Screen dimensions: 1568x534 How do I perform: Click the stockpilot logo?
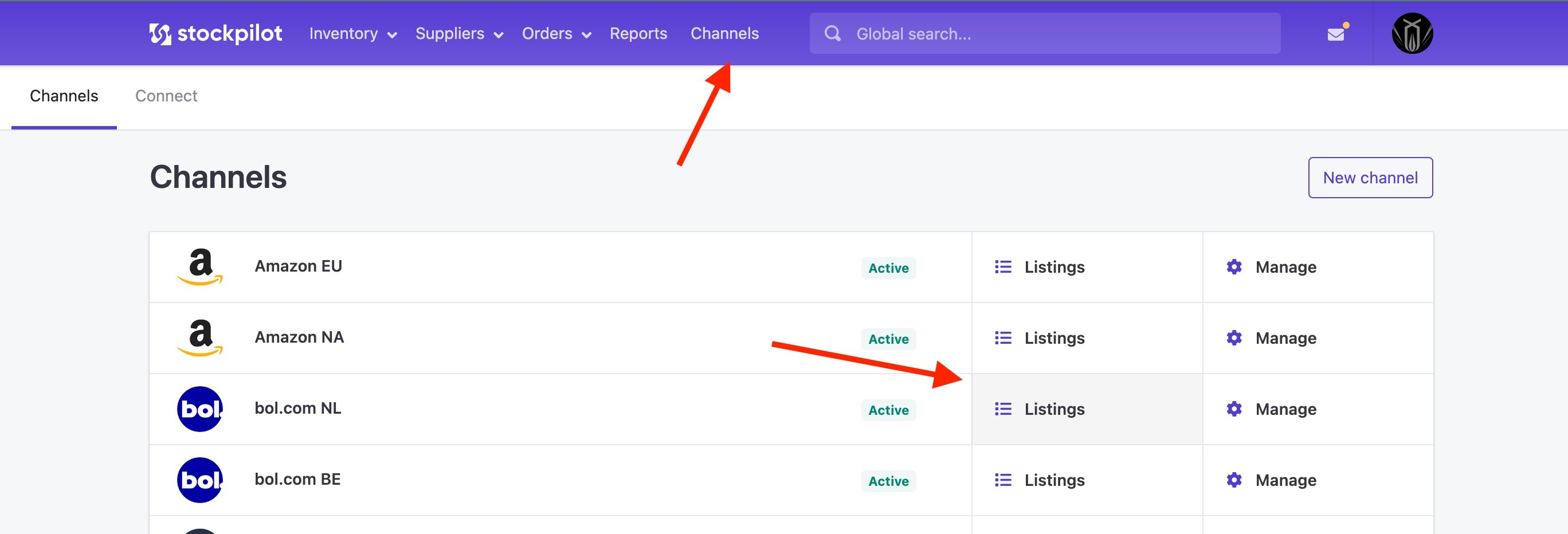pyautogui.click(x=215, y=33)
